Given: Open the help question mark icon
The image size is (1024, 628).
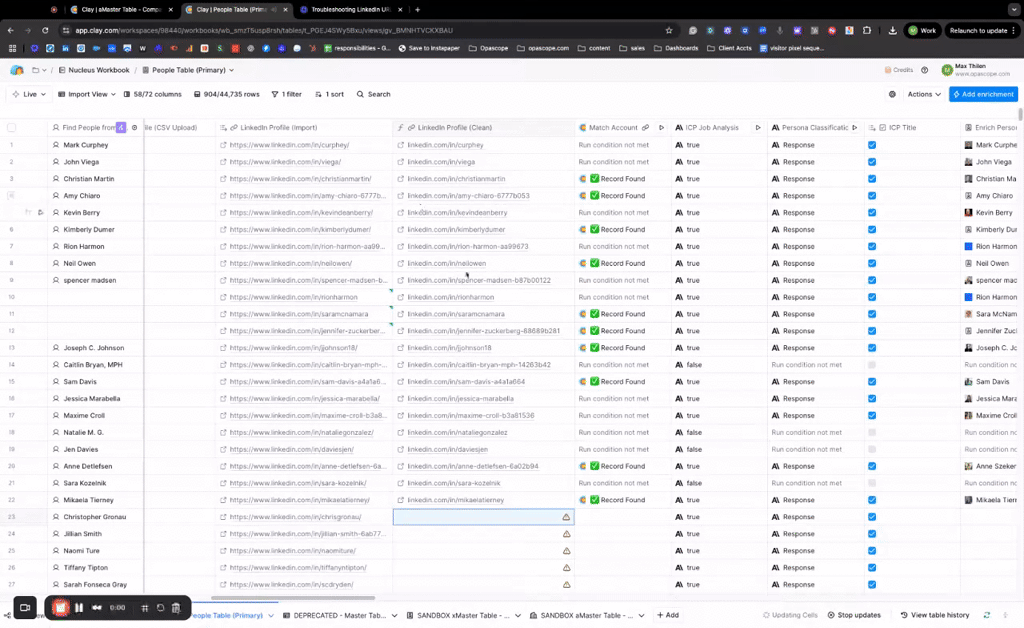Looking at the screenshot, I should (x=924, y=70).
